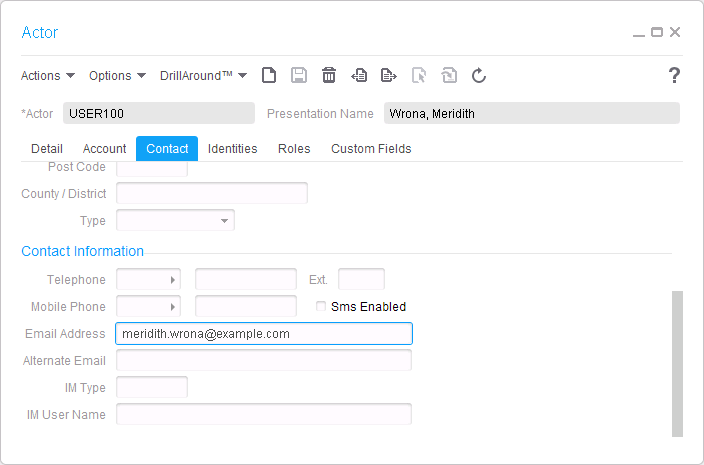Click into the Alternate Email field
The height and width of the screenshot is (465, 704).
[264, 360]
